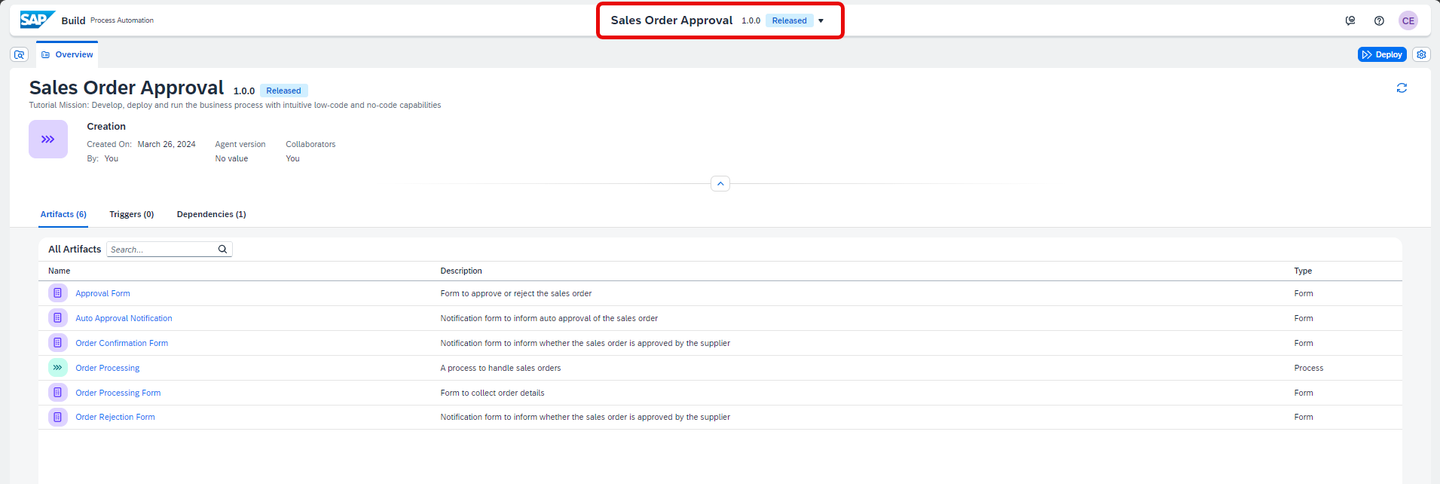Click the Order Processing process icon
Viewport: 1440px width, 484px height.
pos(58,368)
